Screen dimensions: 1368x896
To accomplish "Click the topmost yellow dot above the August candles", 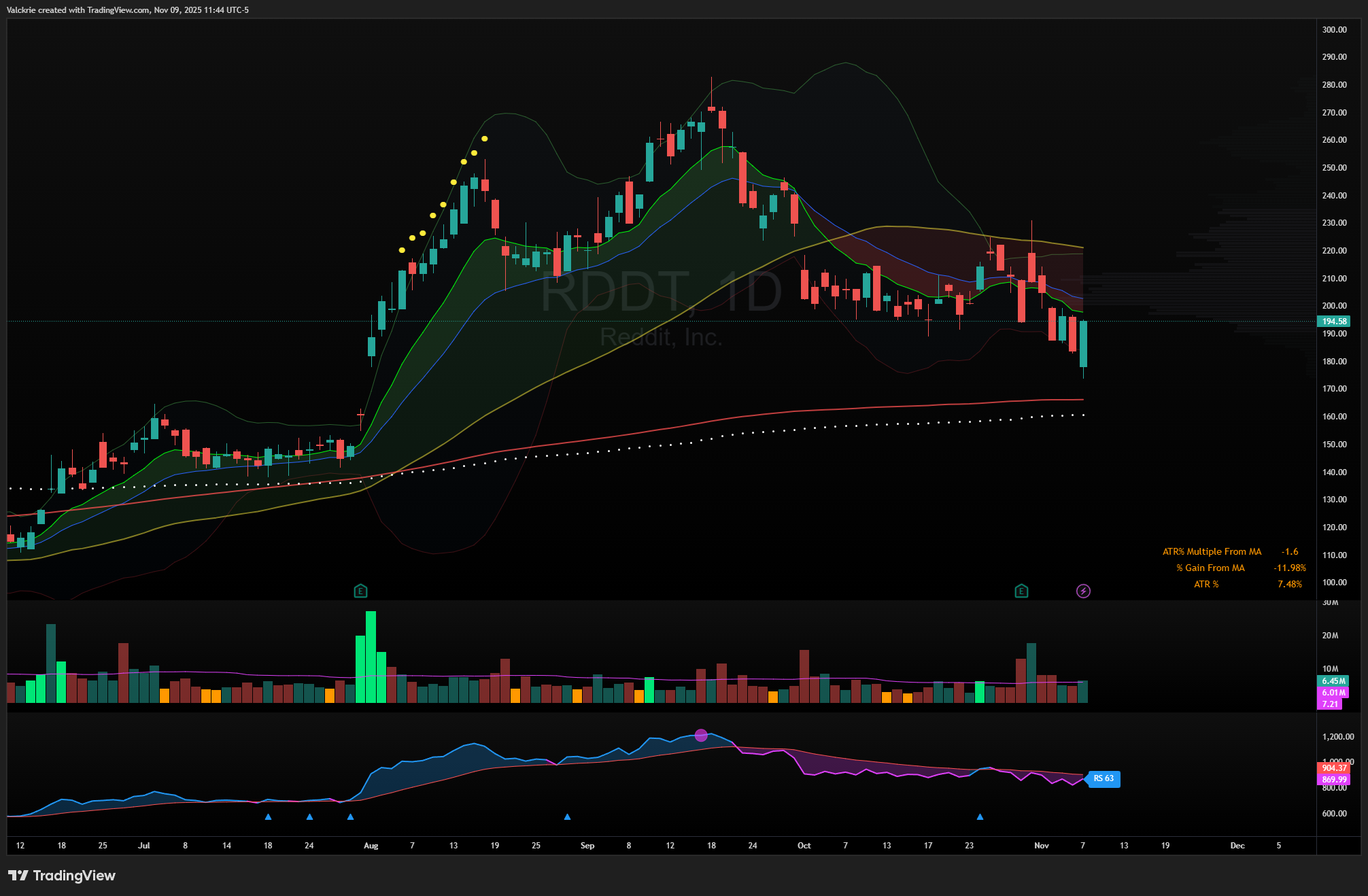I will (x=484, y=139).
